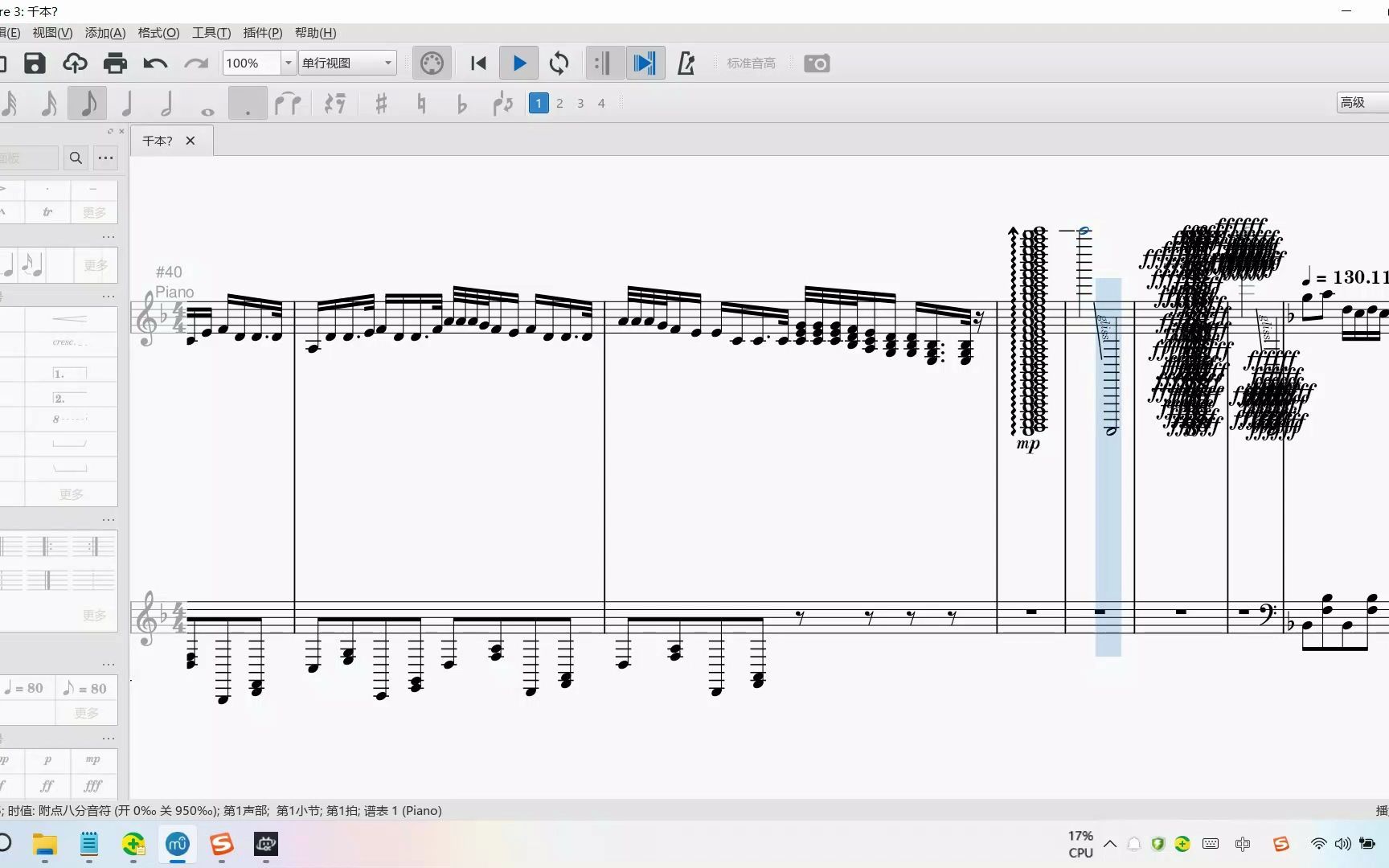Select the quarter note duration
This screenshot has height=868, width=1389.
pos(127,104)
